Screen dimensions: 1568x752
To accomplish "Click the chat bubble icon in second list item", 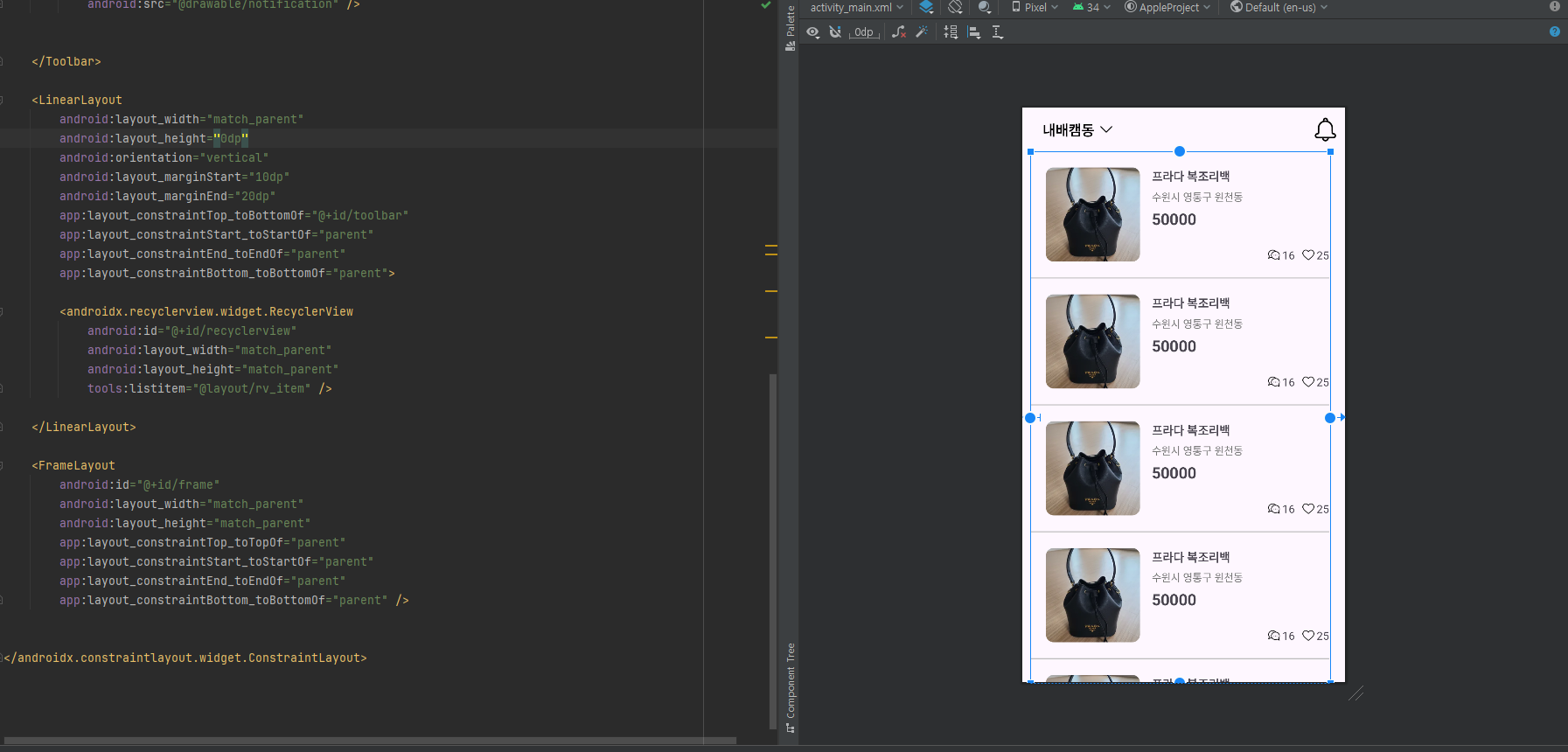I will tap(1273, 382).
